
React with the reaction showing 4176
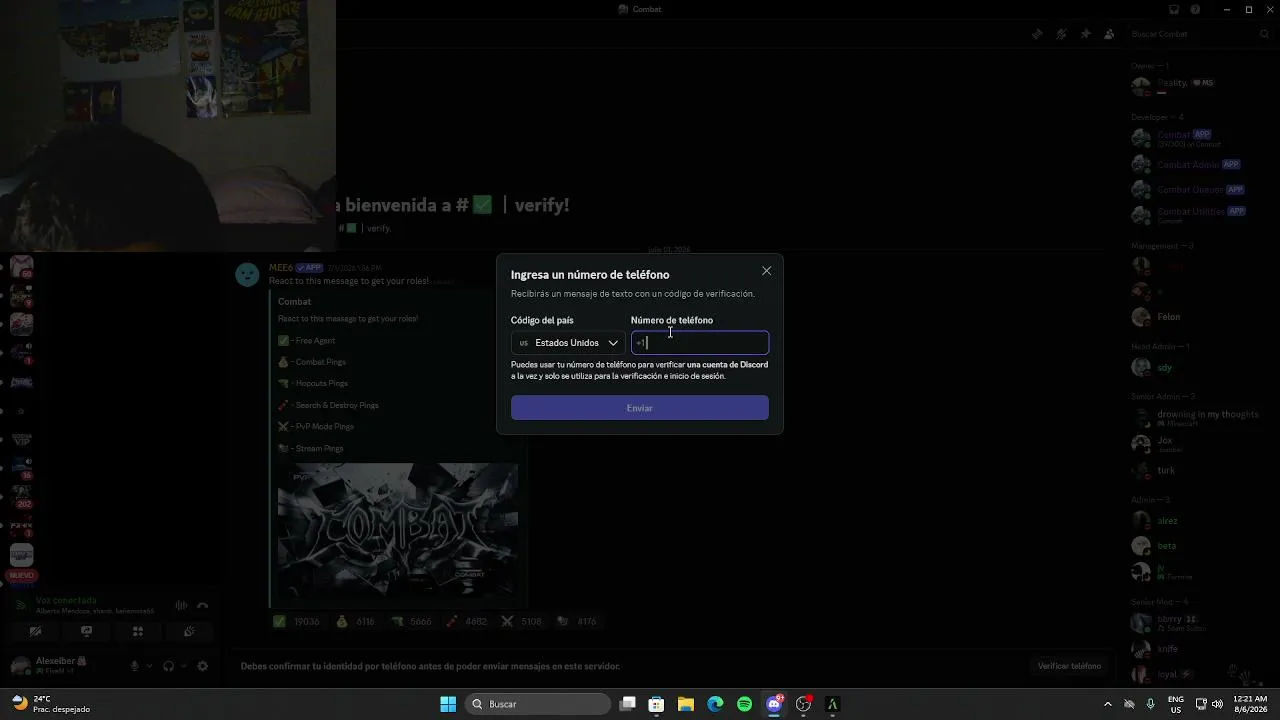[x=577, y=621]
